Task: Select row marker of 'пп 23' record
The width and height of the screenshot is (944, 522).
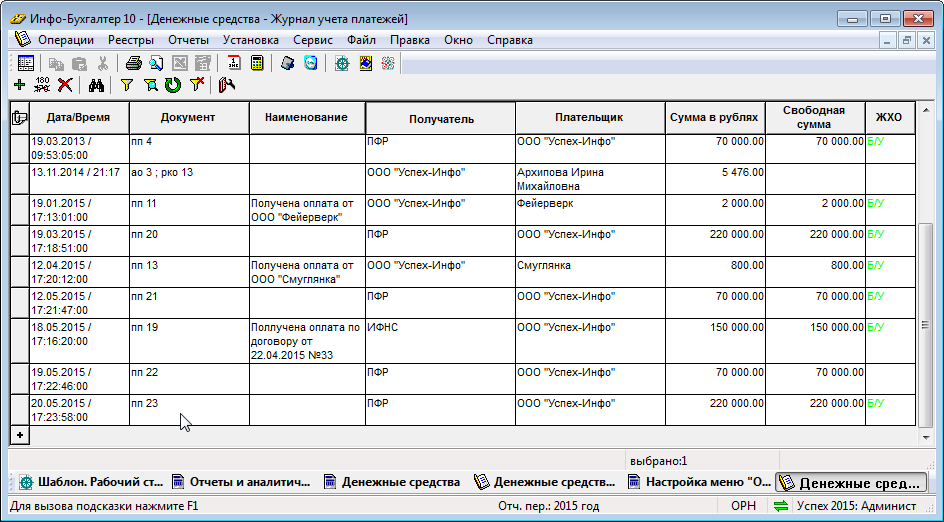Action: pyautogui.click(x=20, y=410)
